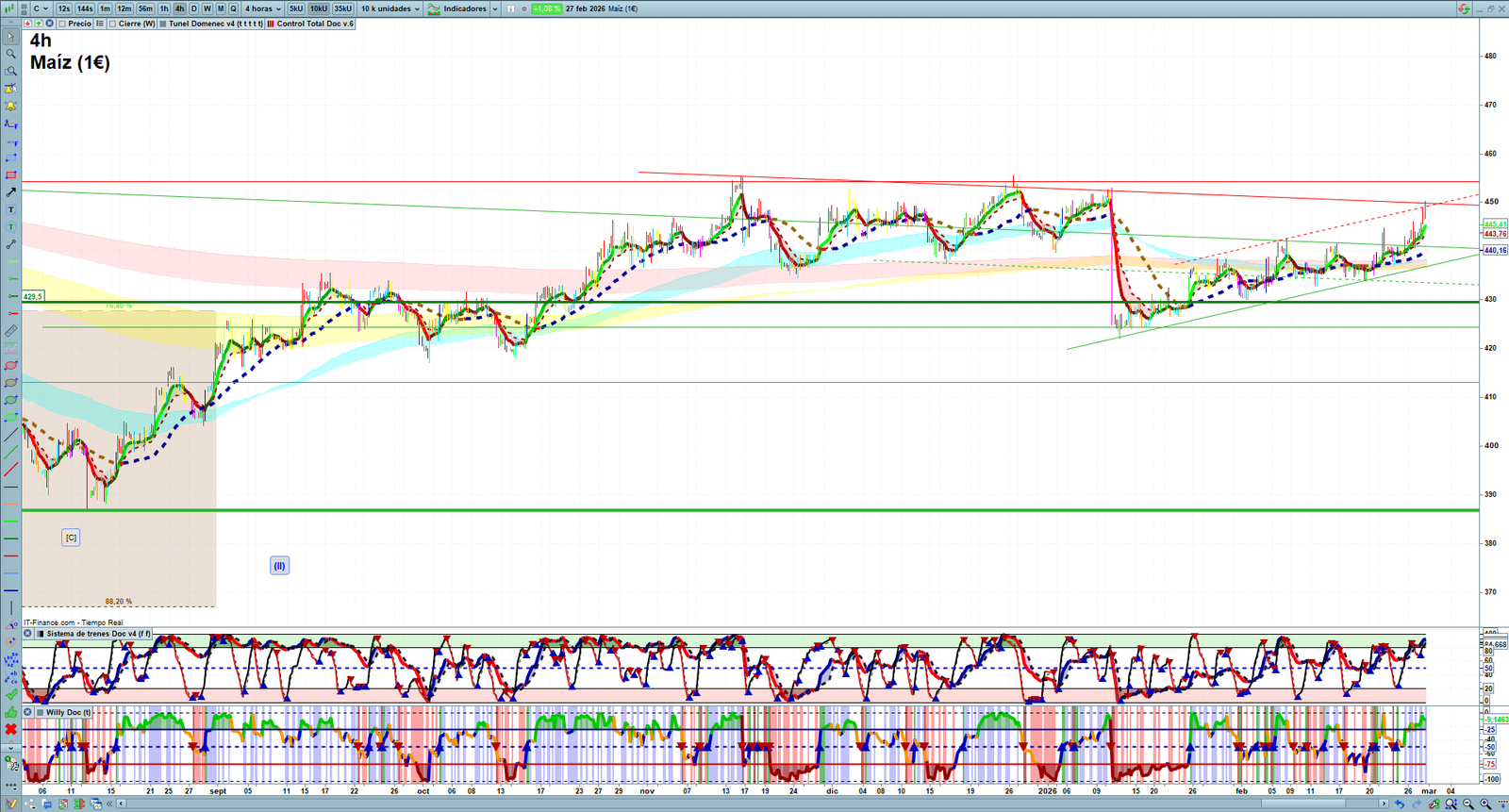Open the Indicadores dropdown arrow
This screenshot has width=1509, height=812.
494,8
